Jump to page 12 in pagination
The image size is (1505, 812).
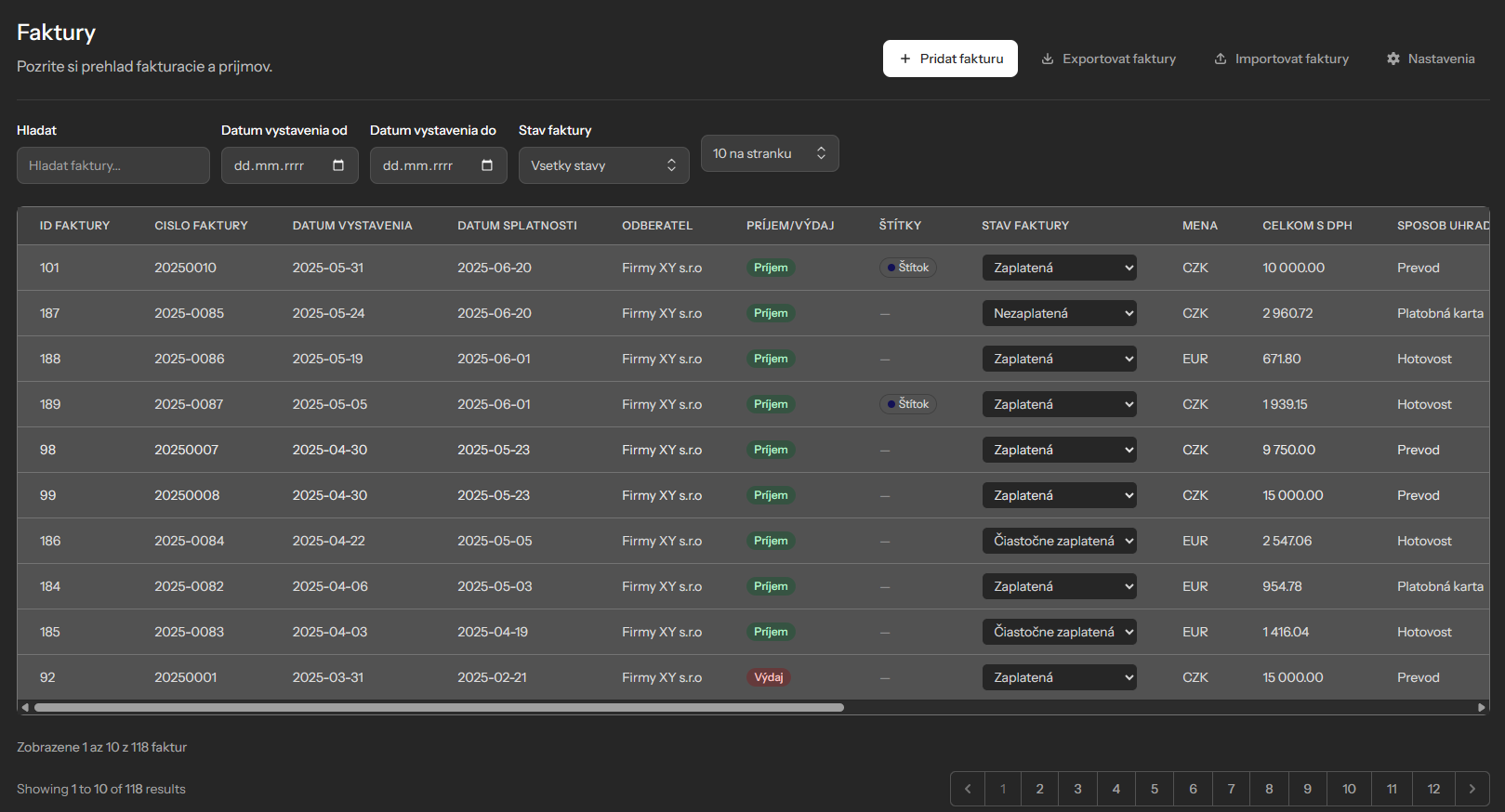1433,789
